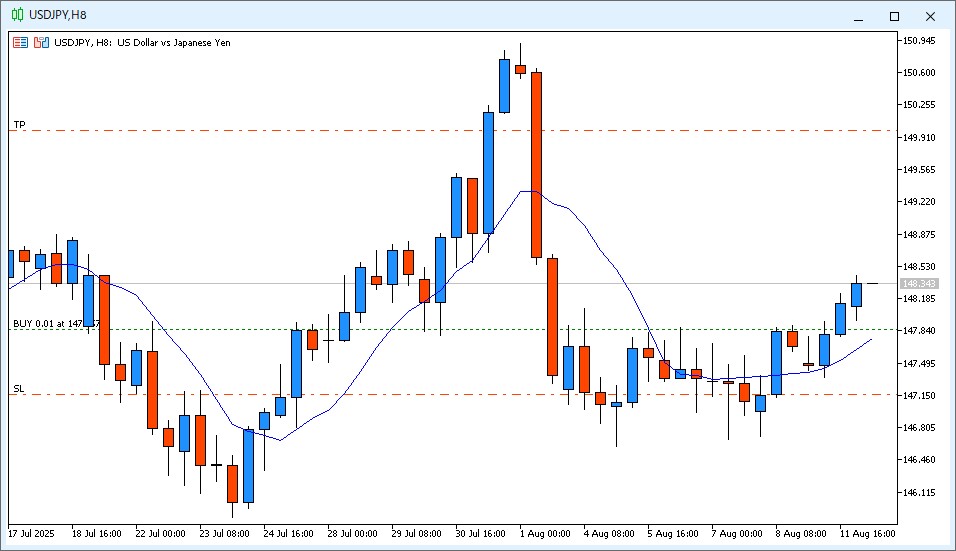The height and width of the screenshot is (551, 956).
Task: Click the 150.945 price scale label
Action: (919, 41)
